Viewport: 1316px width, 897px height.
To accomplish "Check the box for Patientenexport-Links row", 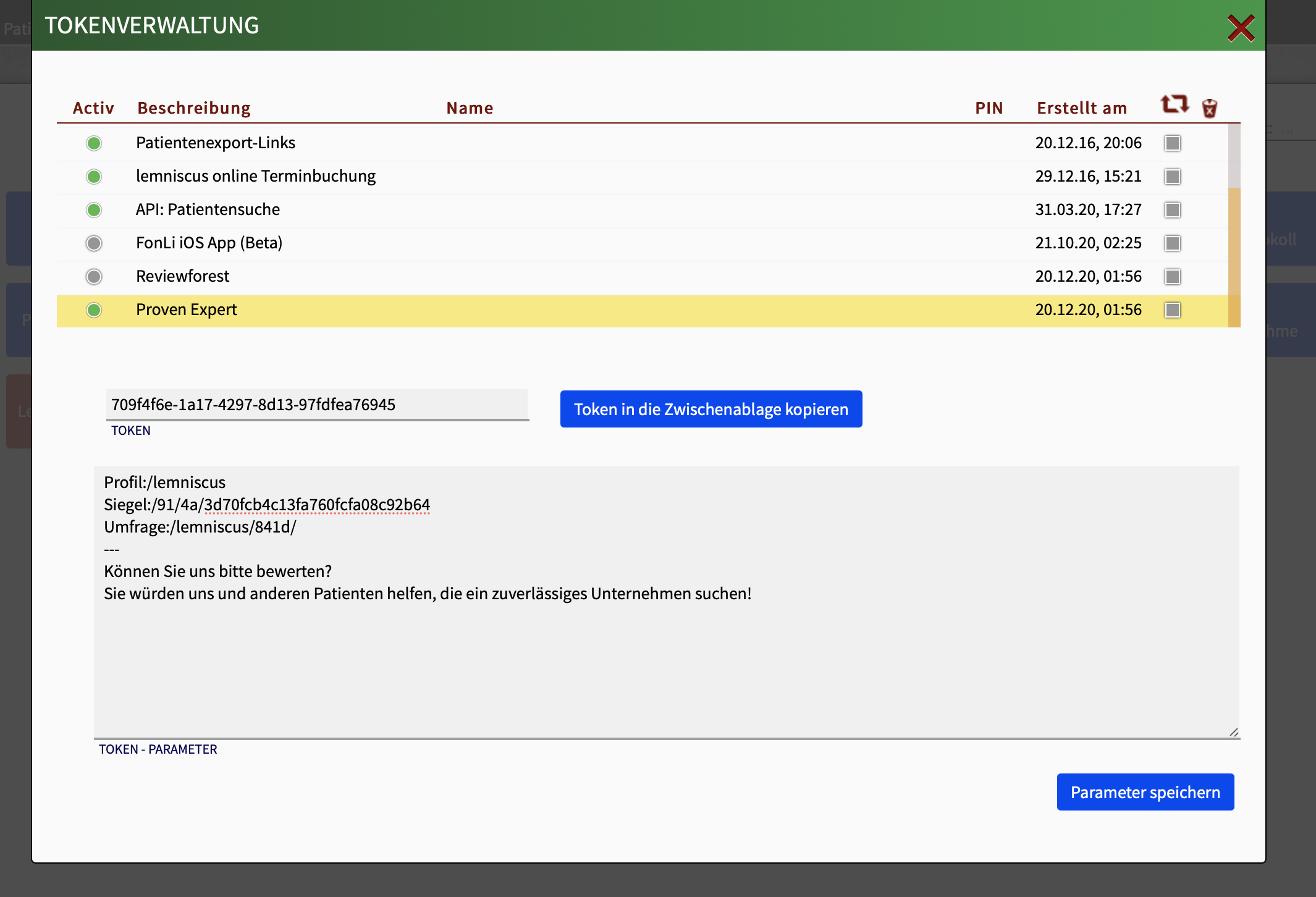I will [1172, 143].
